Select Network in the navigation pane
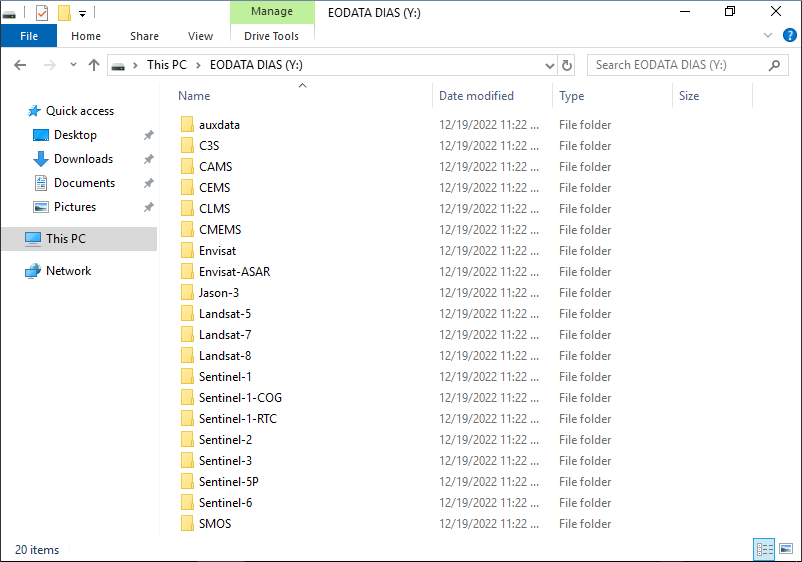 pyautogui.click(x=69, y=271)
